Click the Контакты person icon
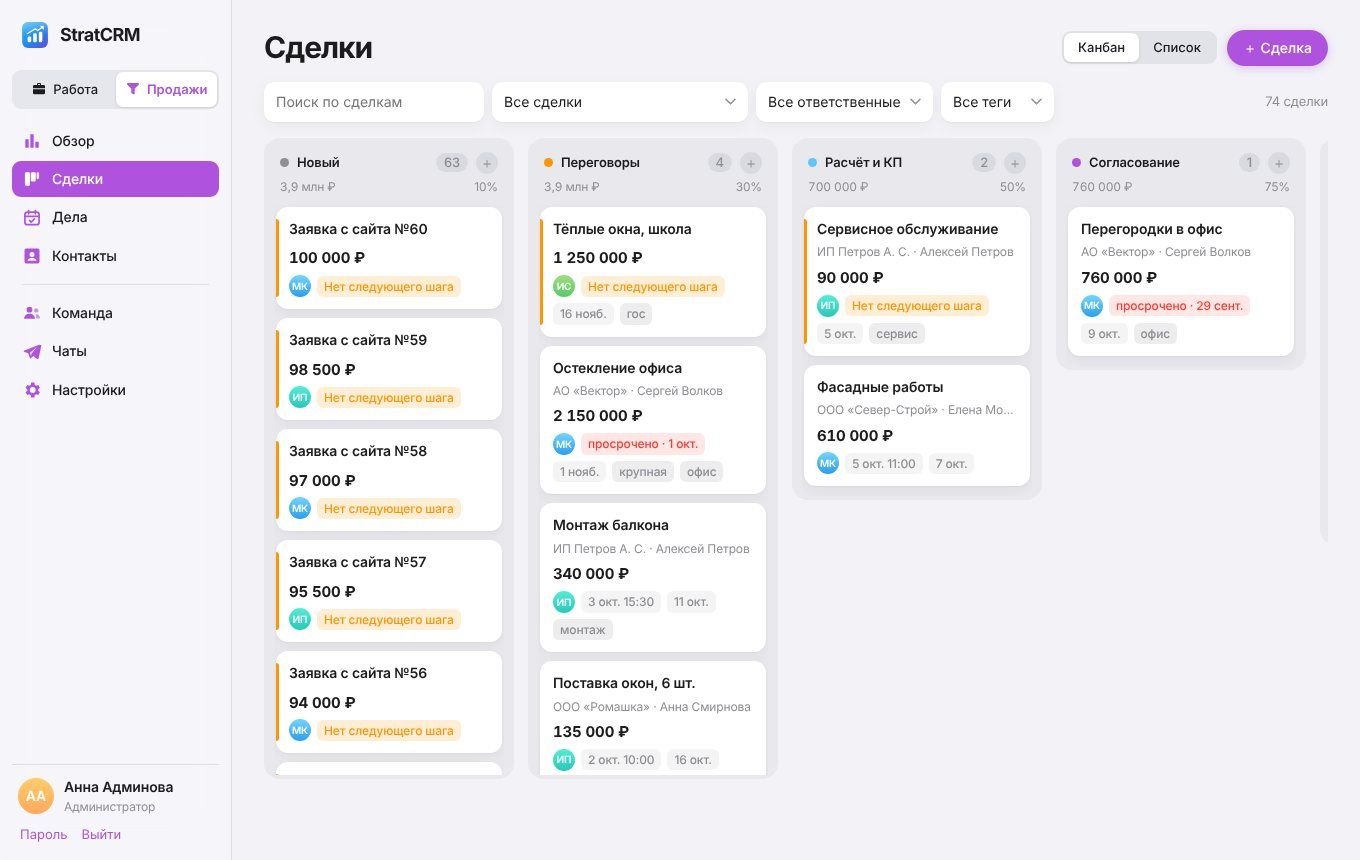Image resolution: width=1360 pixels, height=860 pixels. pyautogui.click(x=32, y=256)
